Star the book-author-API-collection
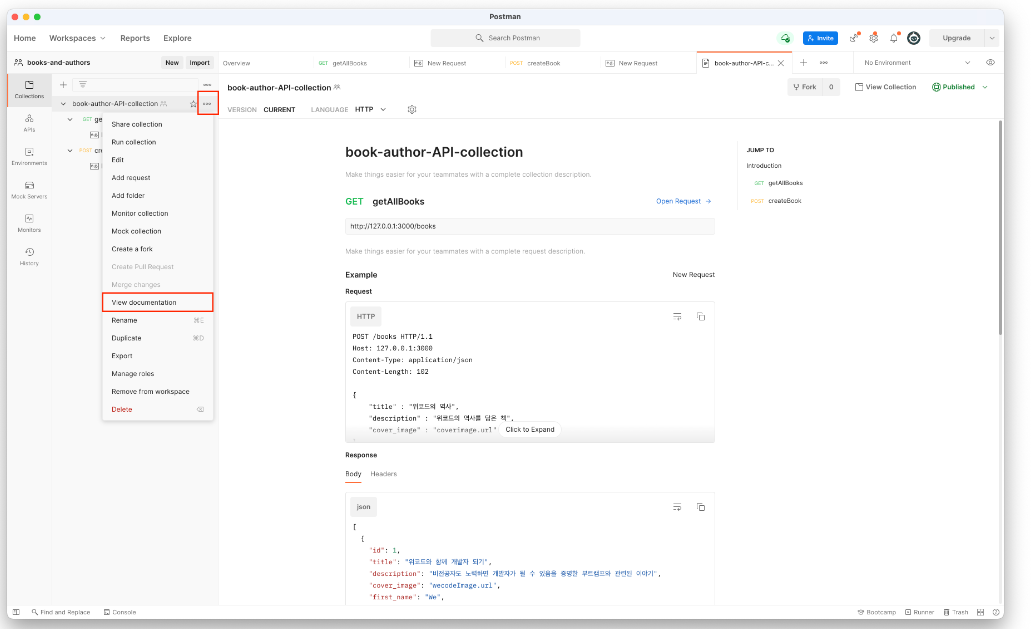Screen dimensions: 1033x629 tap(193, 104)
